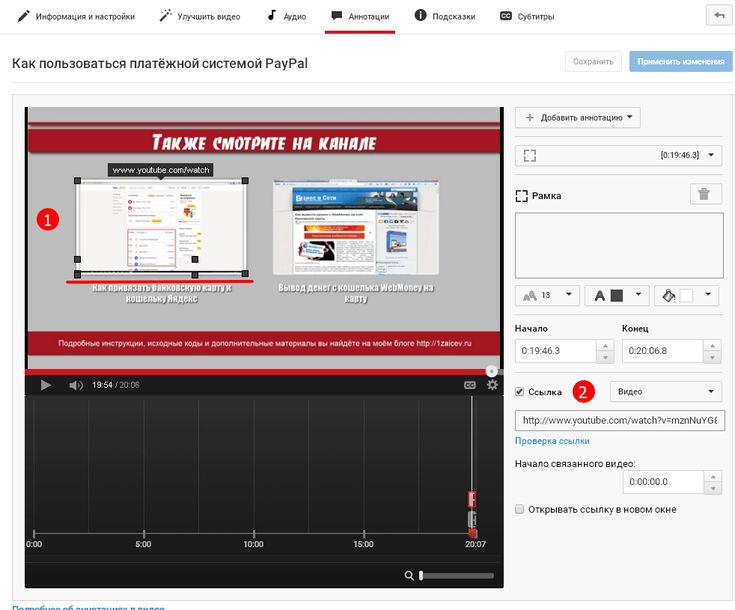Screen dimensions: 735x610
Task: Open the Информация и настройки tab
Action: point(76,16)
